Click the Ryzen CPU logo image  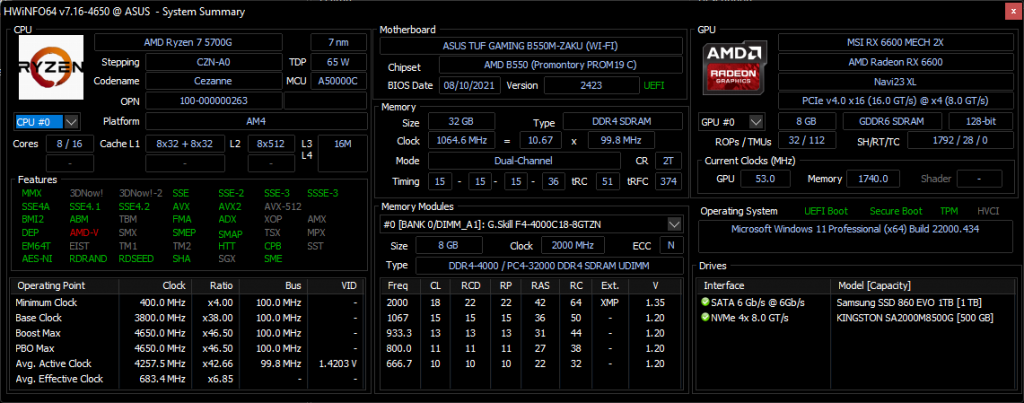tap(51, 67)
